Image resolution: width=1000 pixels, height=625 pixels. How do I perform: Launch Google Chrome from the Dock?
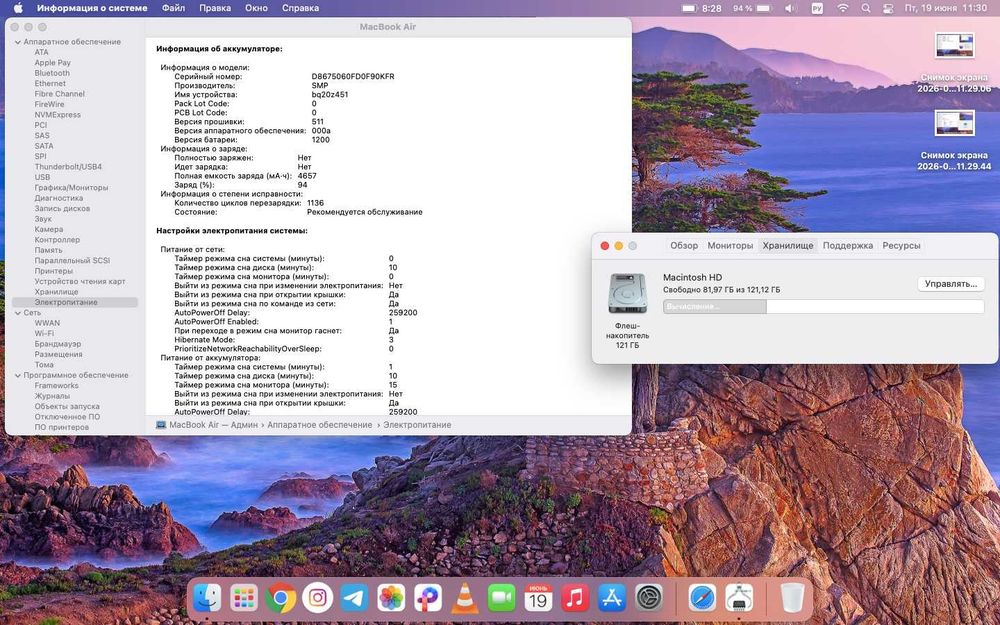point(281,598)
